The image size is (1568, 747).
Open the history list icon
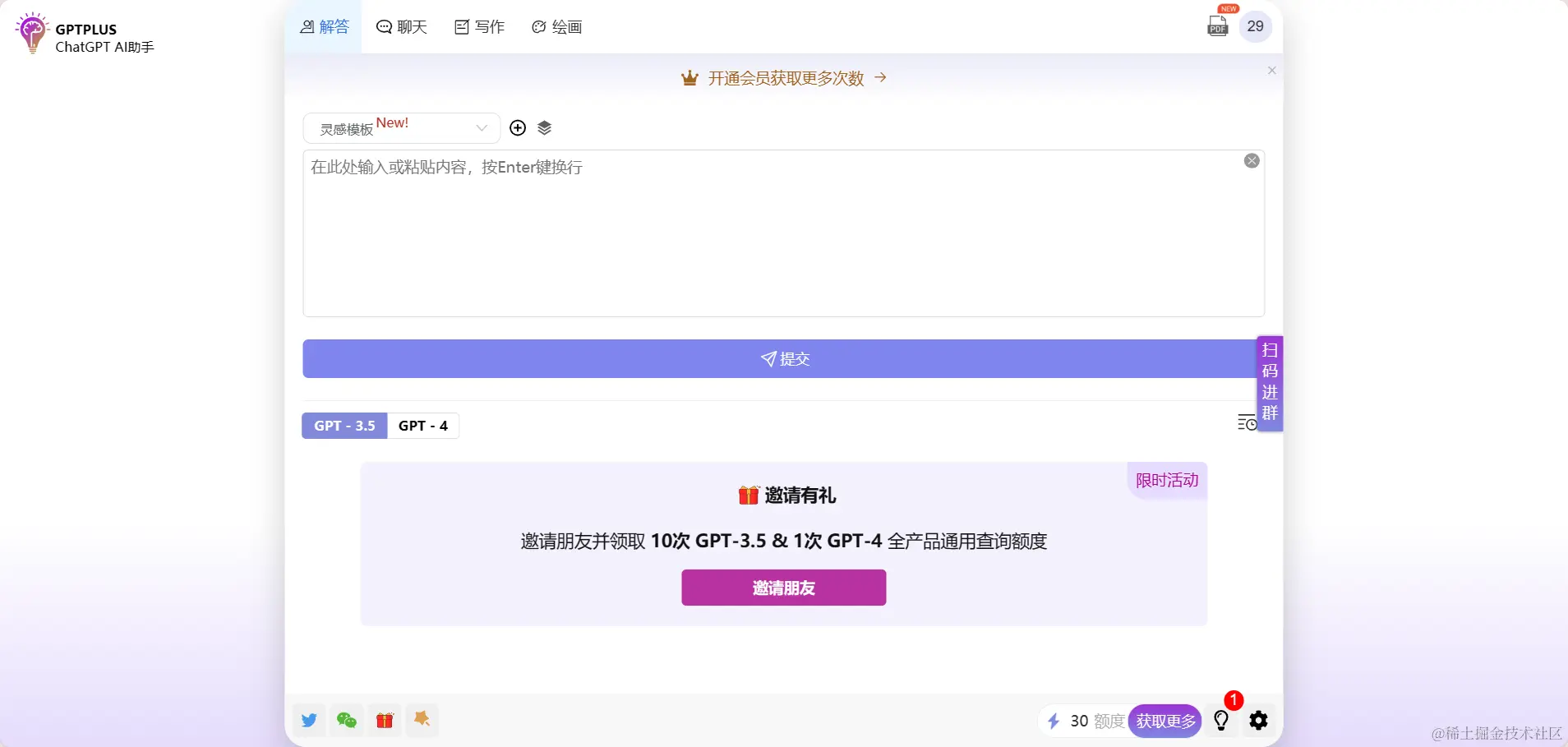[1247, 422]
